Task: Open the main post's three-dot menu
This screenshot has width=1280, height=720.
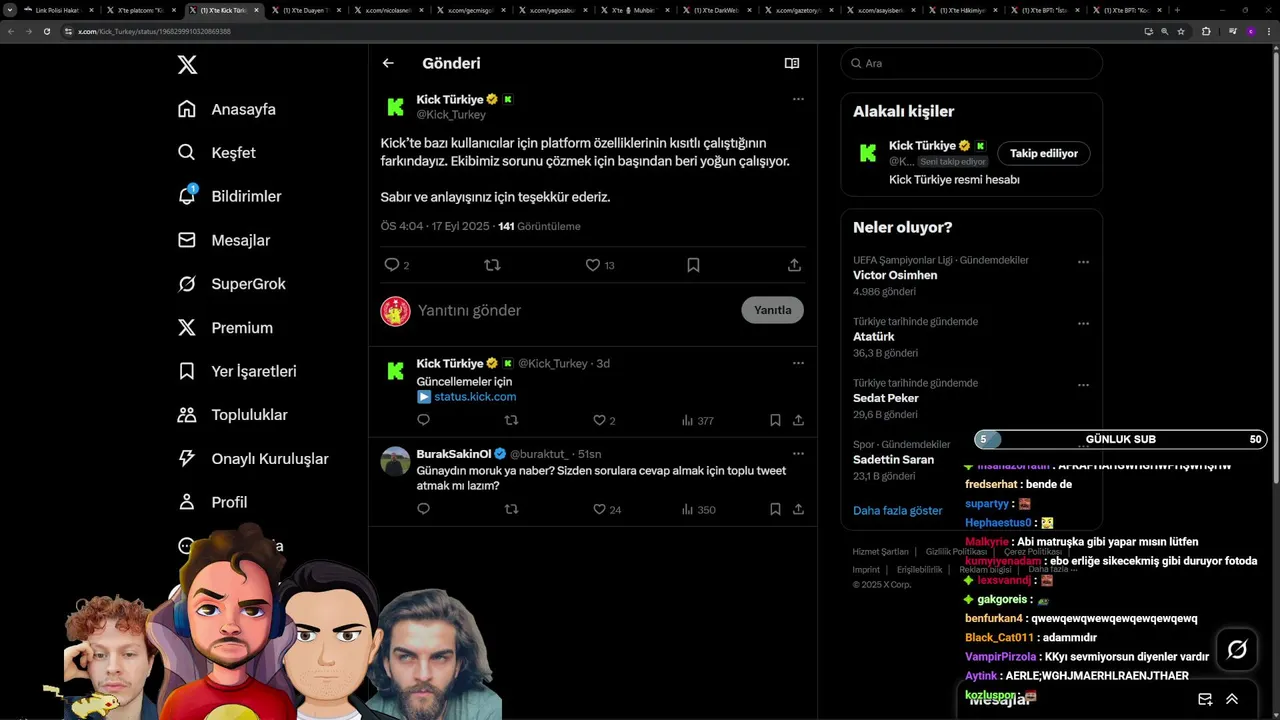Action: (798, 99)
